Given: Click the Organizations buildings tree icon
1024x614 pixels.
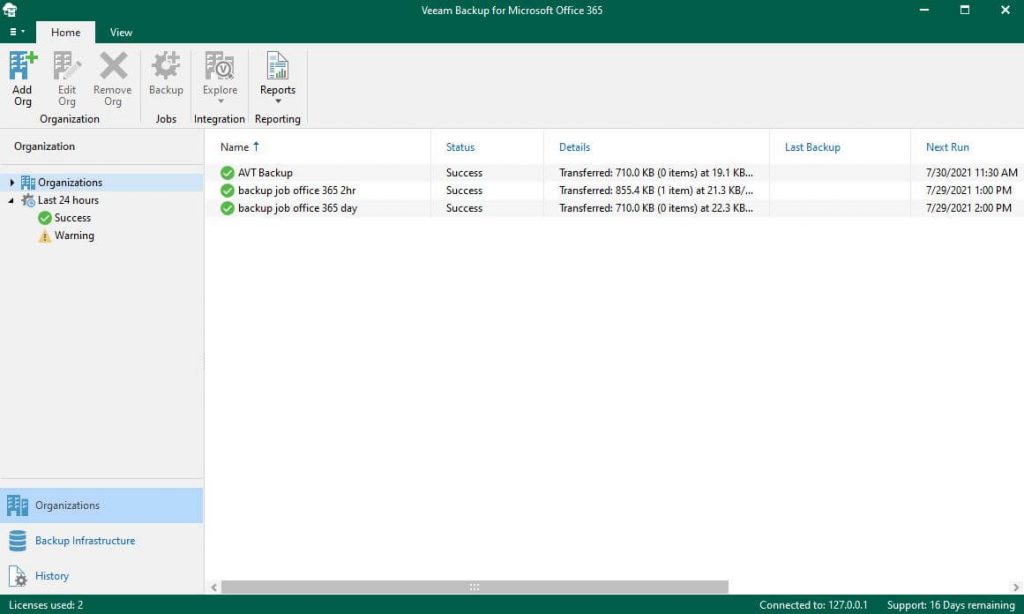Looking at the screenshot, I should (28, 182).
